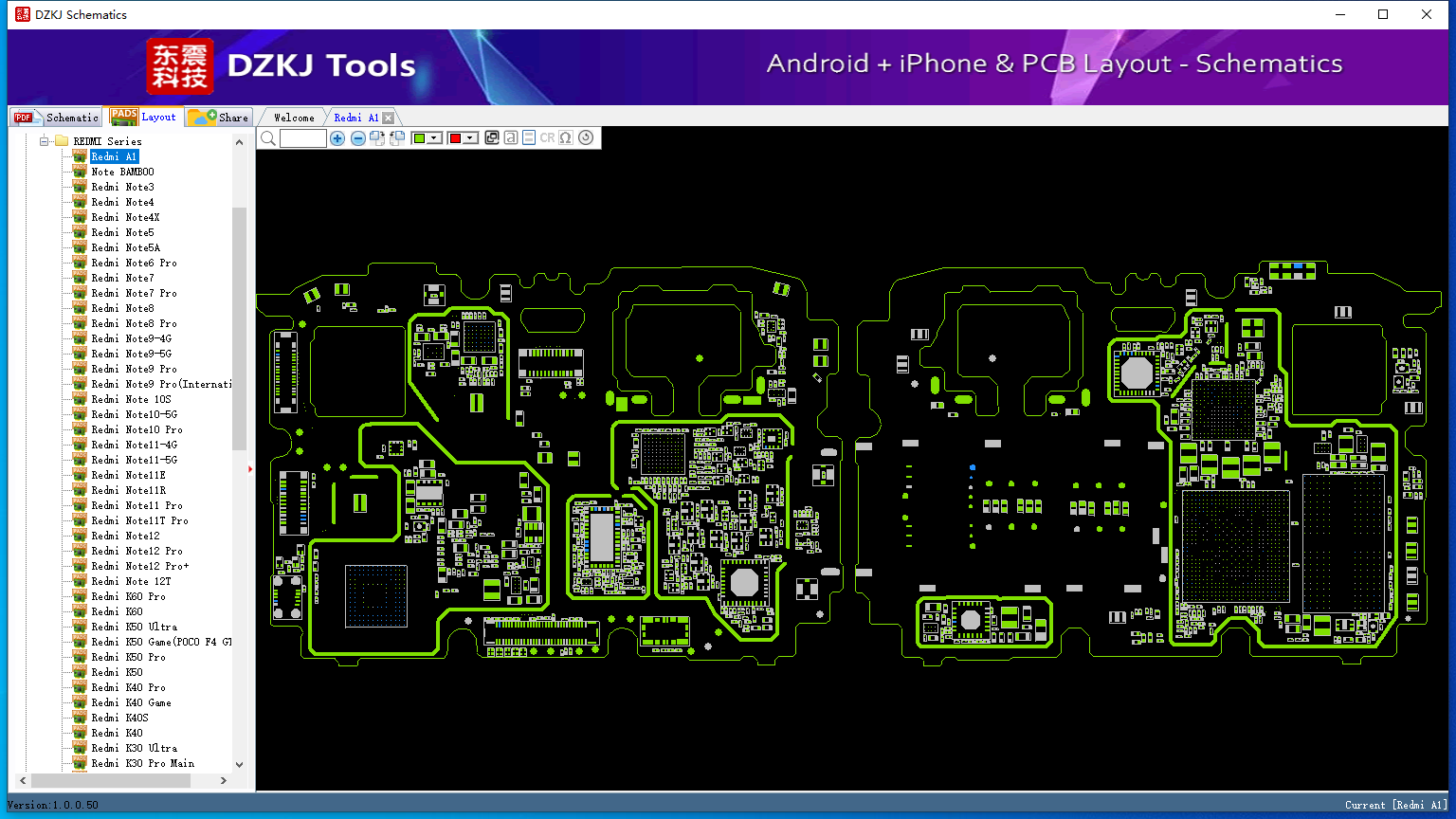This screenshot has height=819, width=1456.
Task: Select the PADS Layout tab
Action: click(143, 117)
